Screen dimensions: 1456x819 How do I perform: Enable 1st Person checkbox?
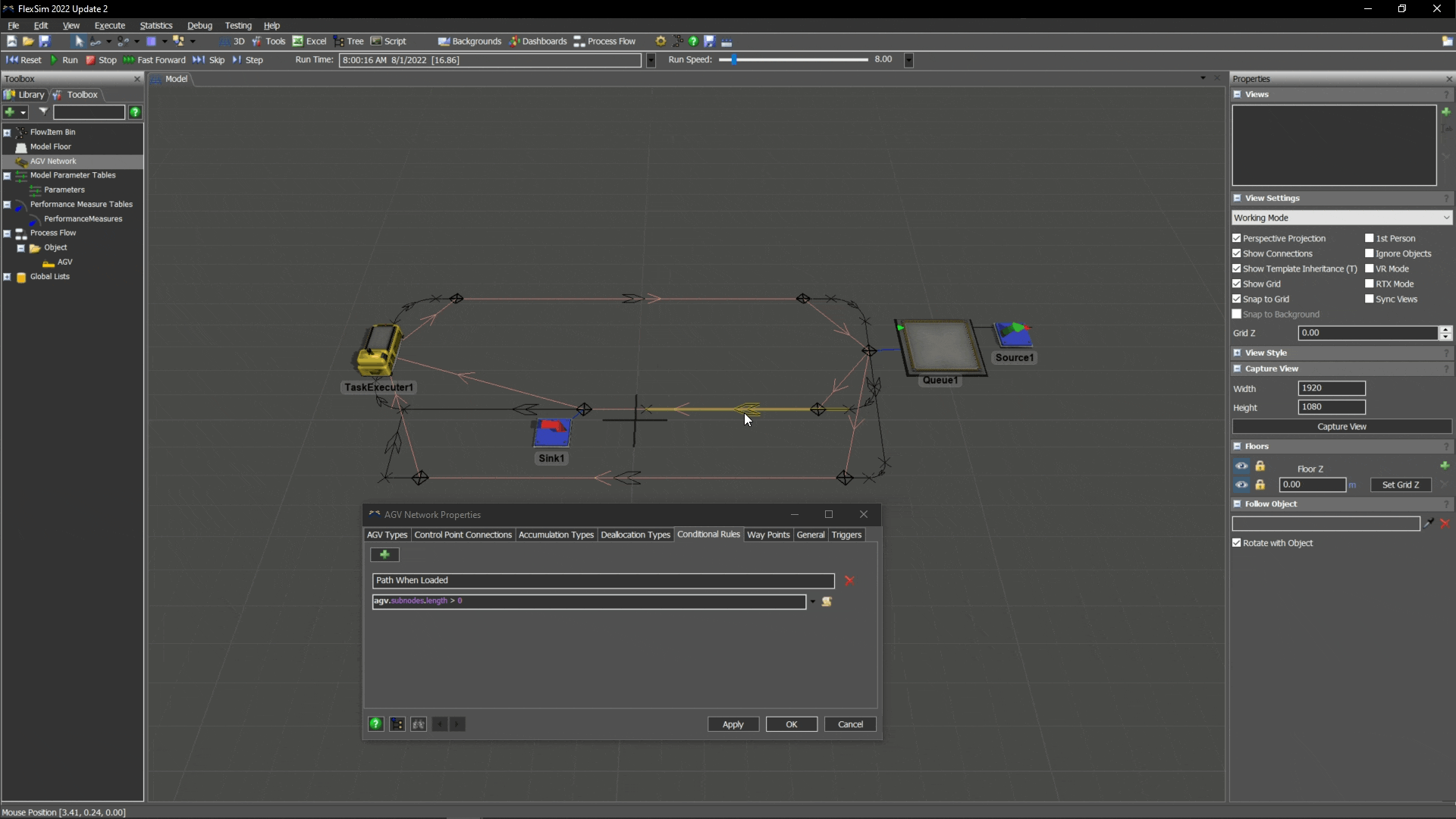[x=1370, y=238]
